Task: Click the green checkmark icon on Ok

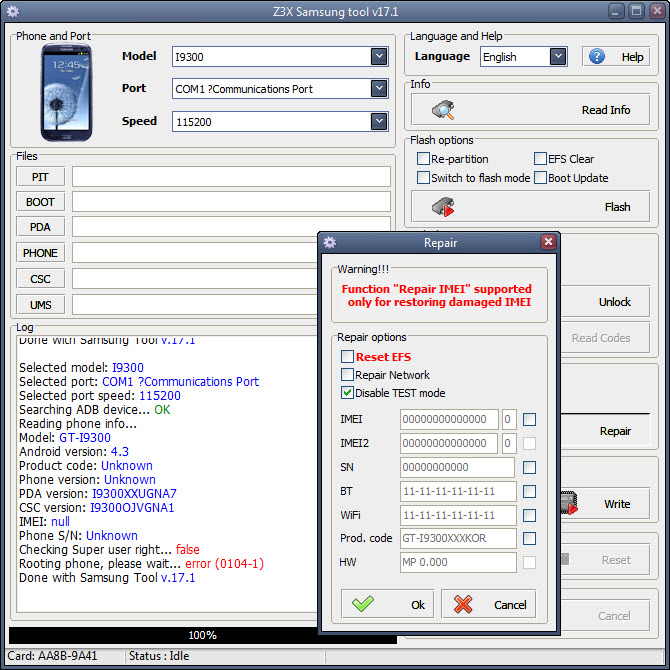Action: click(362, 604)
